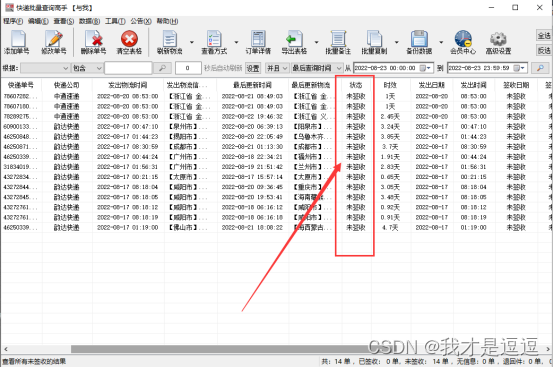This screenshot has width=554, height=367.
Task: Sort by the 最后更新时间 column header
Action: (x=252, y=85)
